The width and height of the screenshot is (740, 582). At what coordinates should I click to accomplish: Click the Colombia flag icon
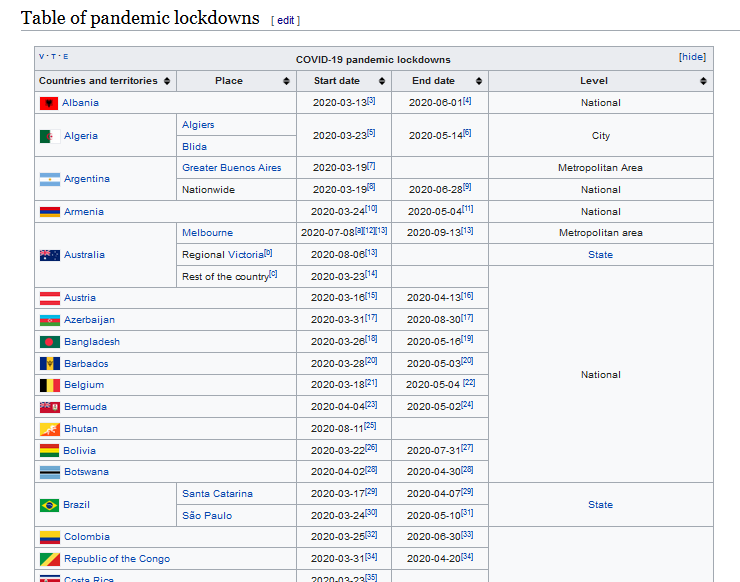50,537
